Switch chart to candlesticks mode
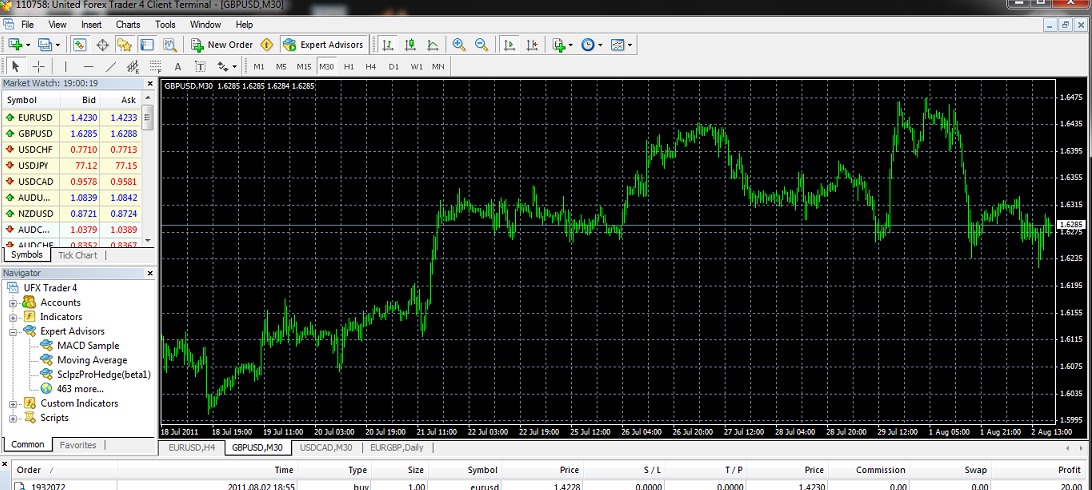This screenshot has height=490, width=1092. click(x=410, y=45)
